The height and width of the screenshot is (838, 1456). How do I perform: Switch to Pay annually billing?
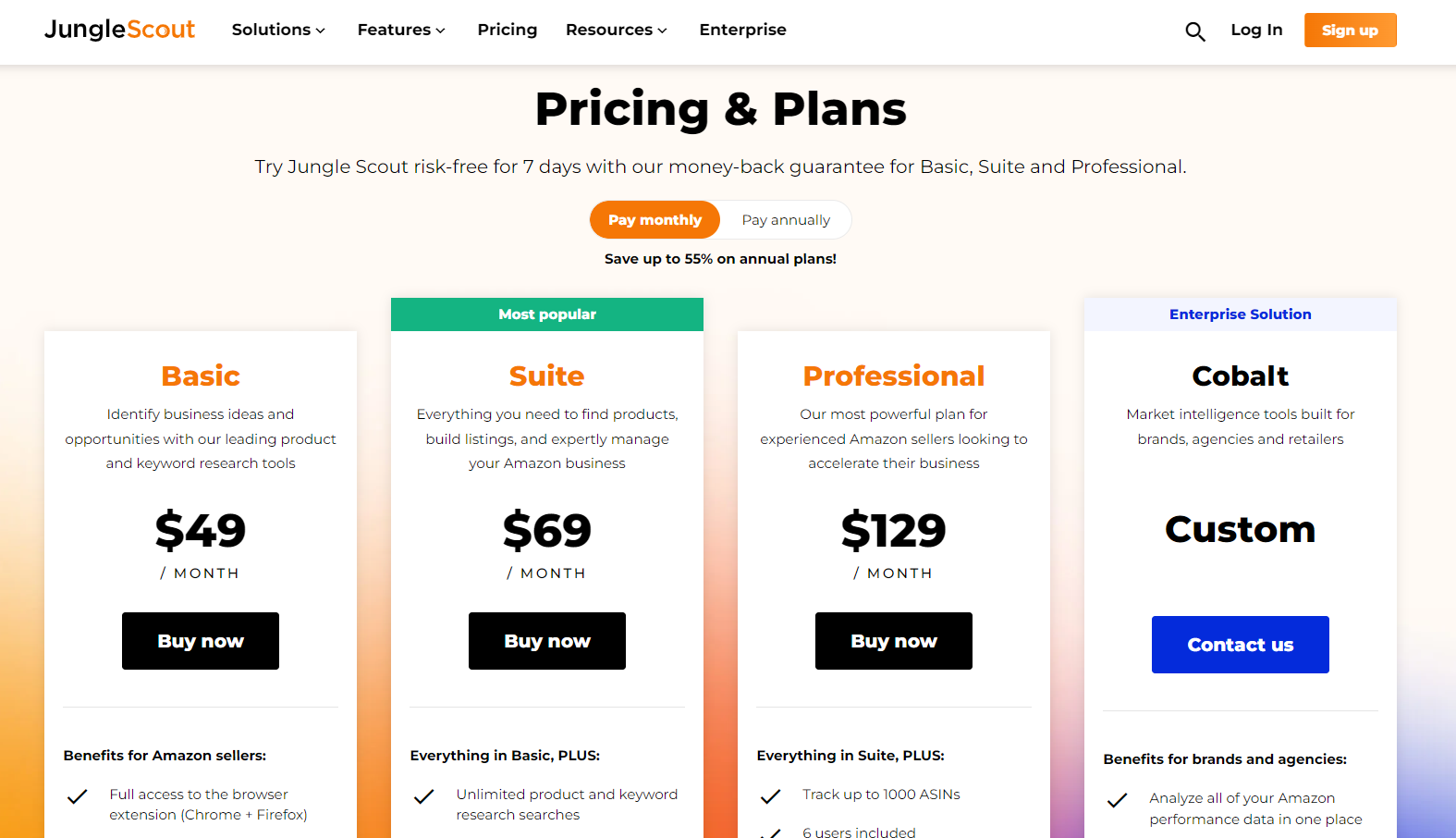[x=785, y=219]
